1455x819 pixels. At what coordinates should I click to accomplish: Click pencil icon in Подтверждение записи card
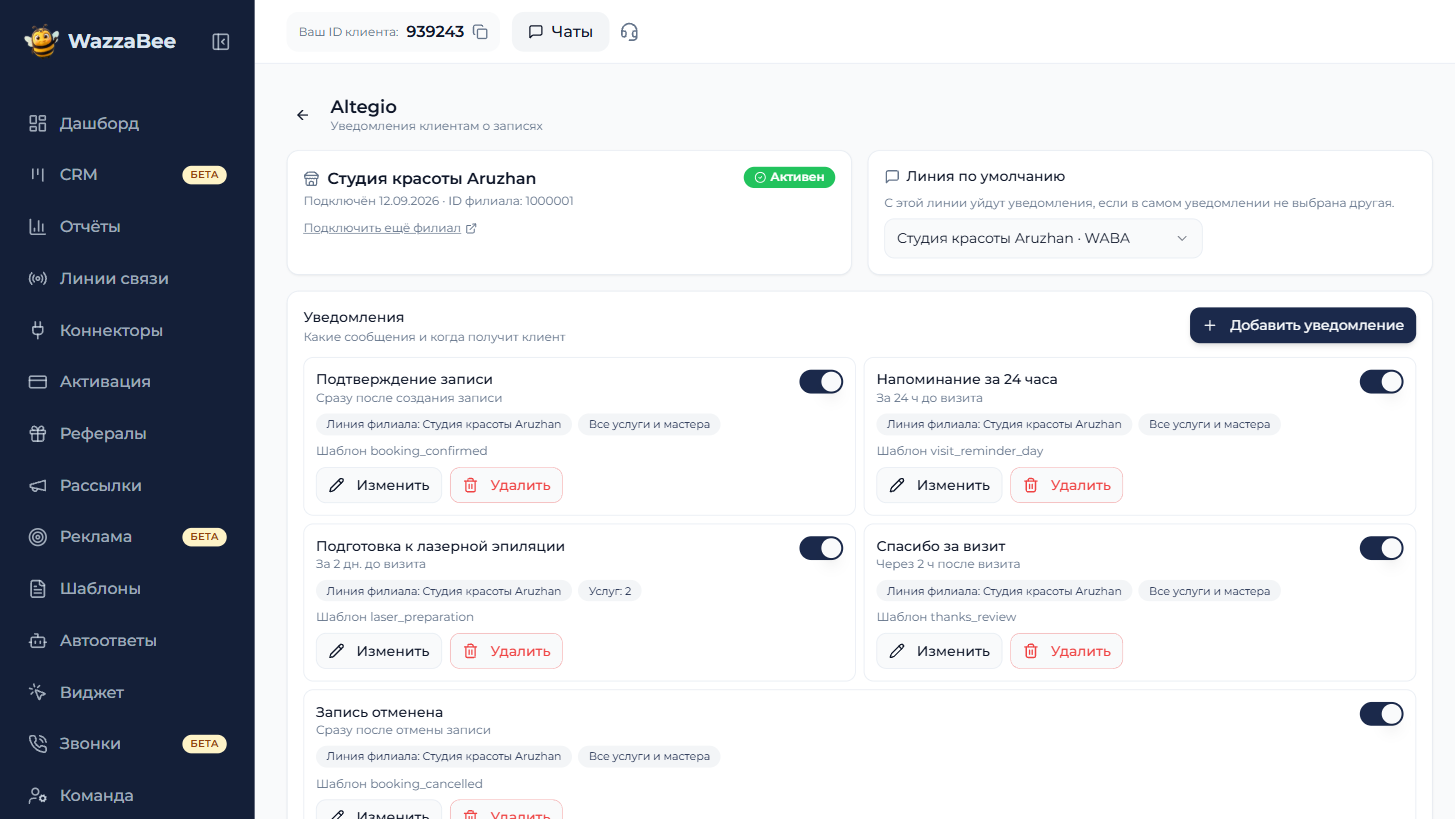click(337, 485)
